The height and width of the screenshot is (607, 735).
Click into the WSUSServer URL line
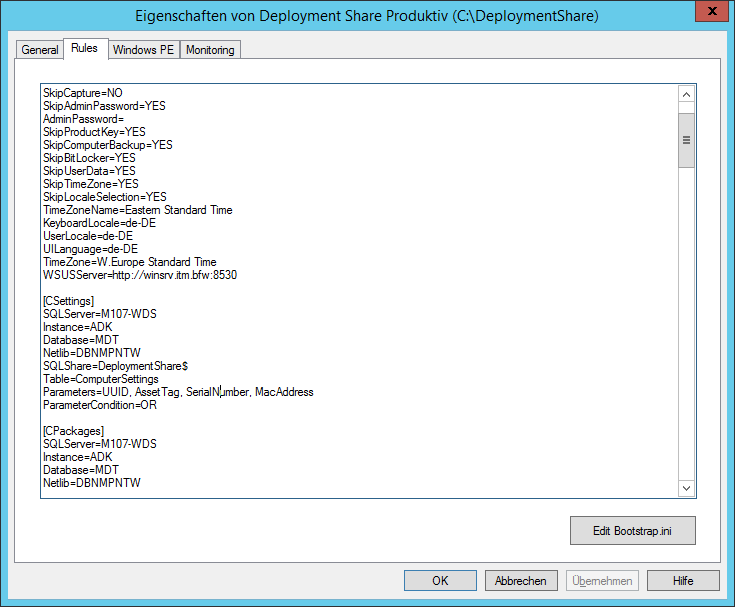[140, 275]
